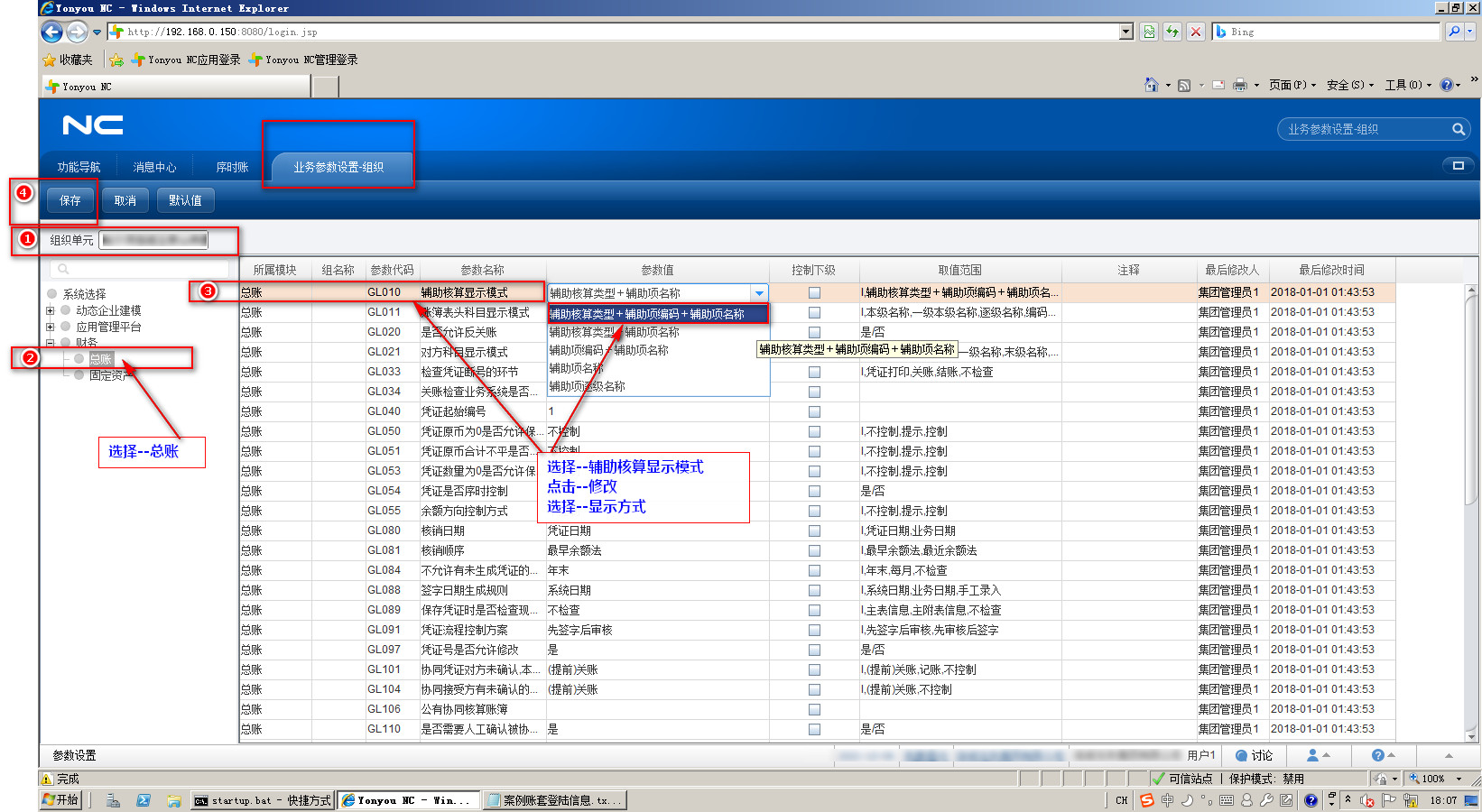Screen dimensions: 1482x812
Task: Click the IE browser back arrow
Action: (x=52, y=32)
